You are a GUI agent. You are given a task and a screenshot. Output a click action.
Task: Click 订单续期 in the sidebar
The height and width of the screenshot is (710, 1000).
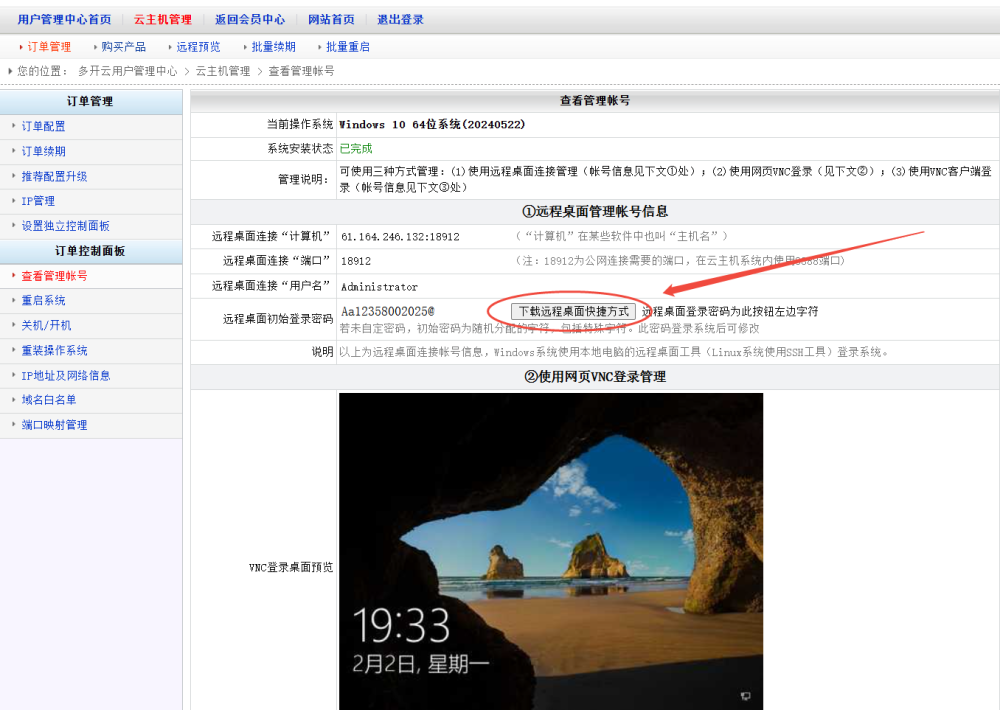pos(44,151)
